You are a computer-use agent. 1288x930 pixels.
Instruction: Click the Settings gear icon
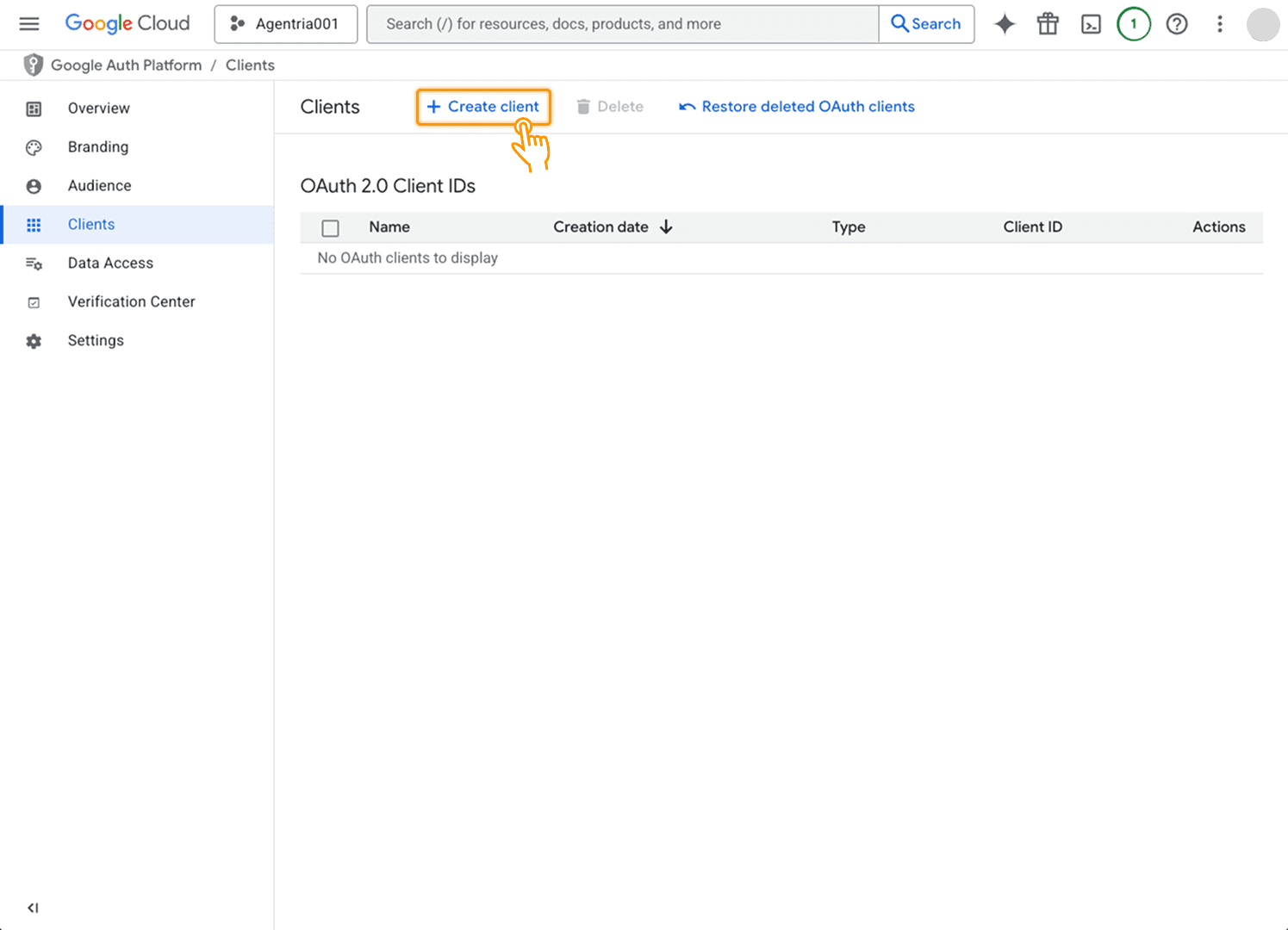34,341
